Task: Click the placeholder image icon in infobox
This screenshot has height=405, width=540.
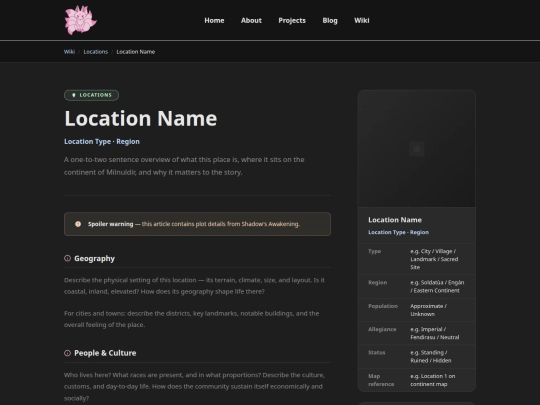Action: [x=417, y=149]
